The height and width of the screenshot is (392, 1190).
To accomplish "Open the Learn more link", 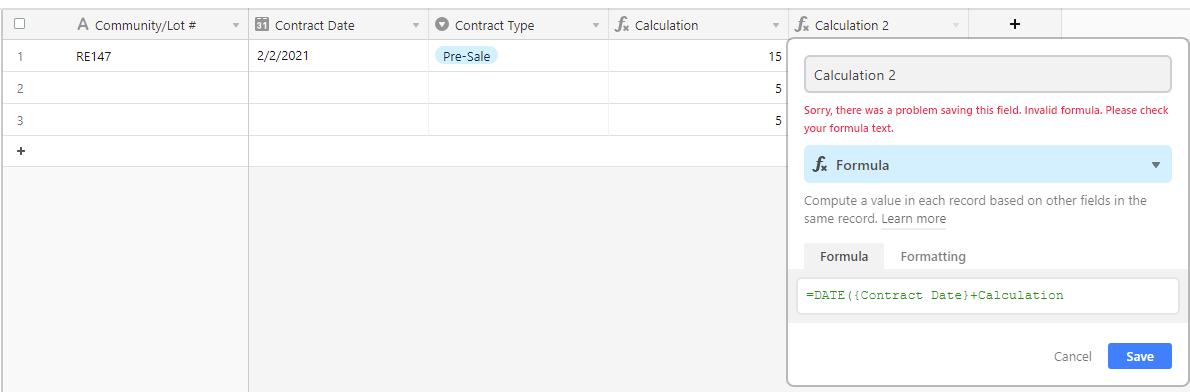I will 914,218.
